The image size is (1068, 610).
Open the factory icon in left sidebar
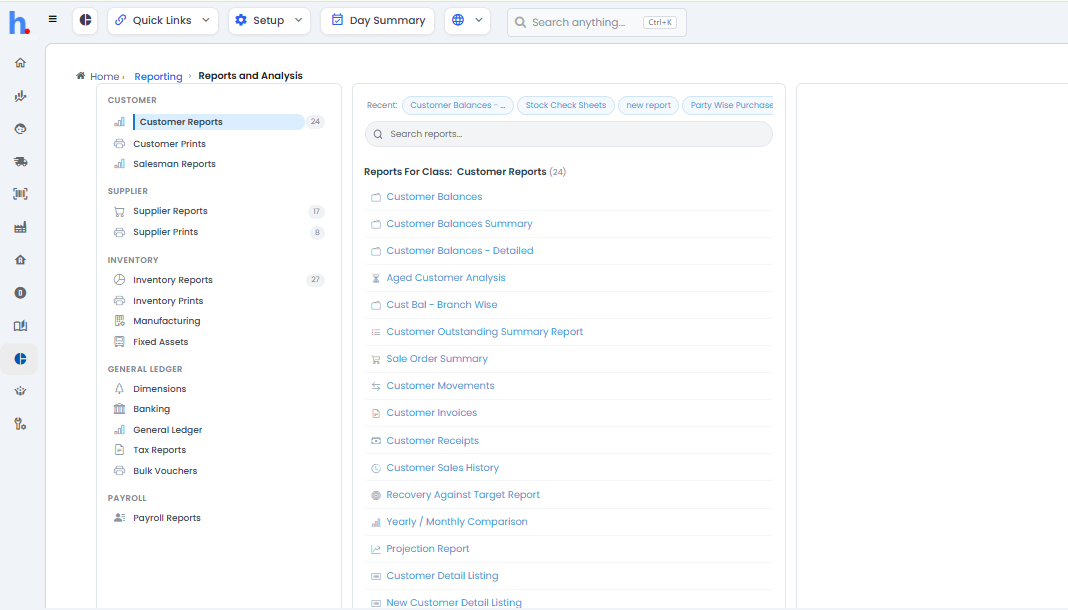click(20, 227)
